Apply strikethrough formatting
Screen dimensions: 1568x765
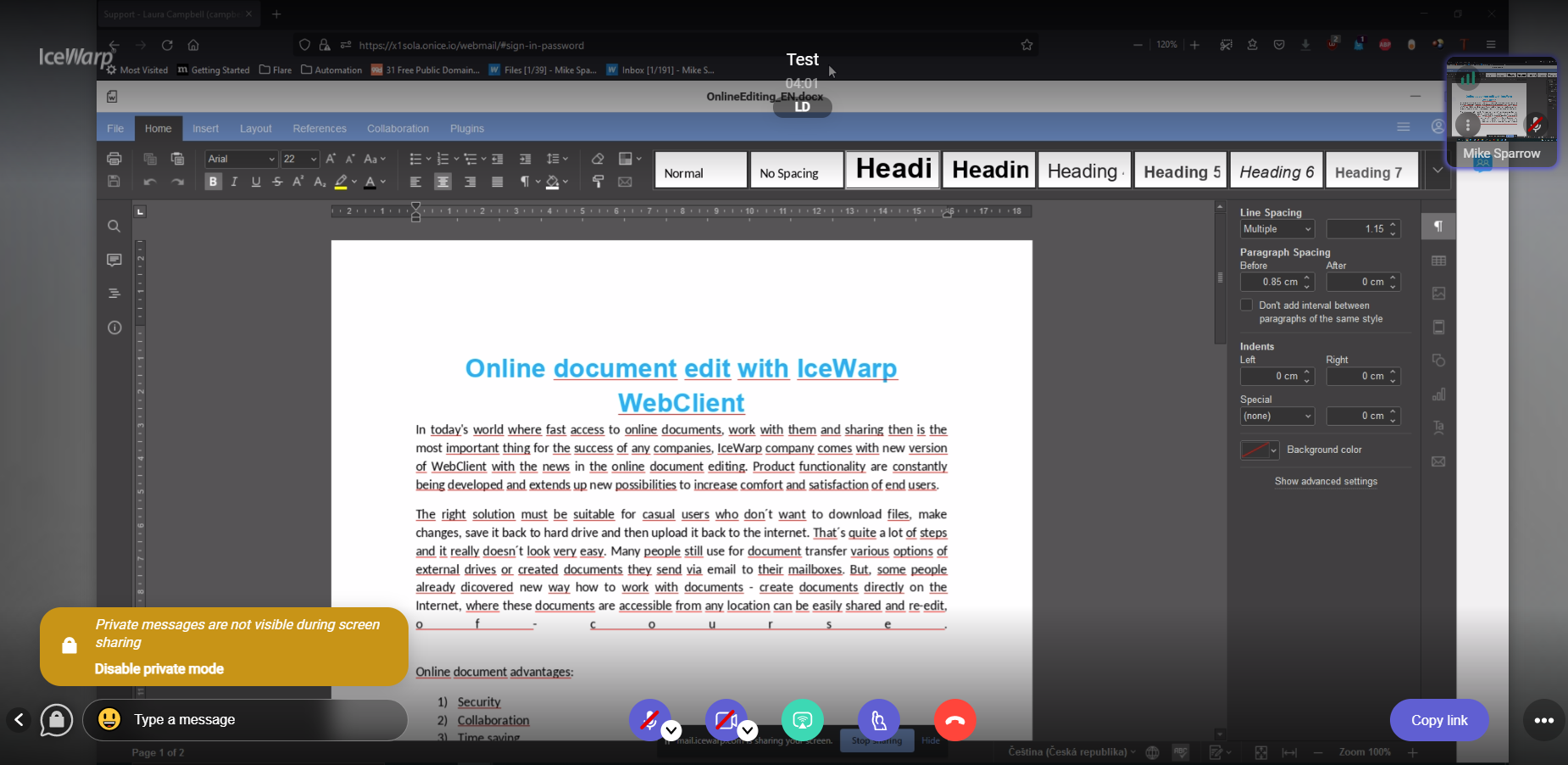[x=277, y=181]
